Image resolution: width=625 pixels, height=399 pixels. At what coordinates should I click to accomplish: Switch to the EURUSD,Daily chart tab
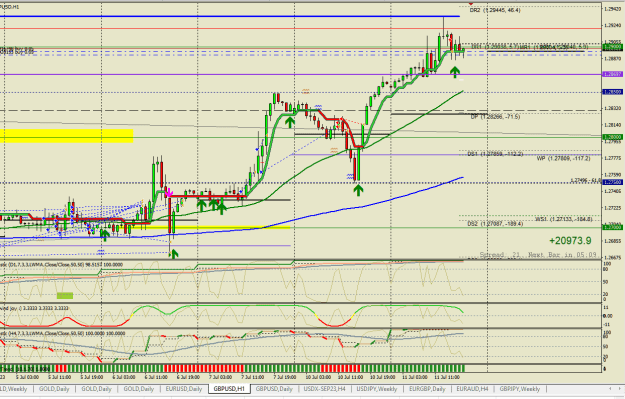coord(184,389)
